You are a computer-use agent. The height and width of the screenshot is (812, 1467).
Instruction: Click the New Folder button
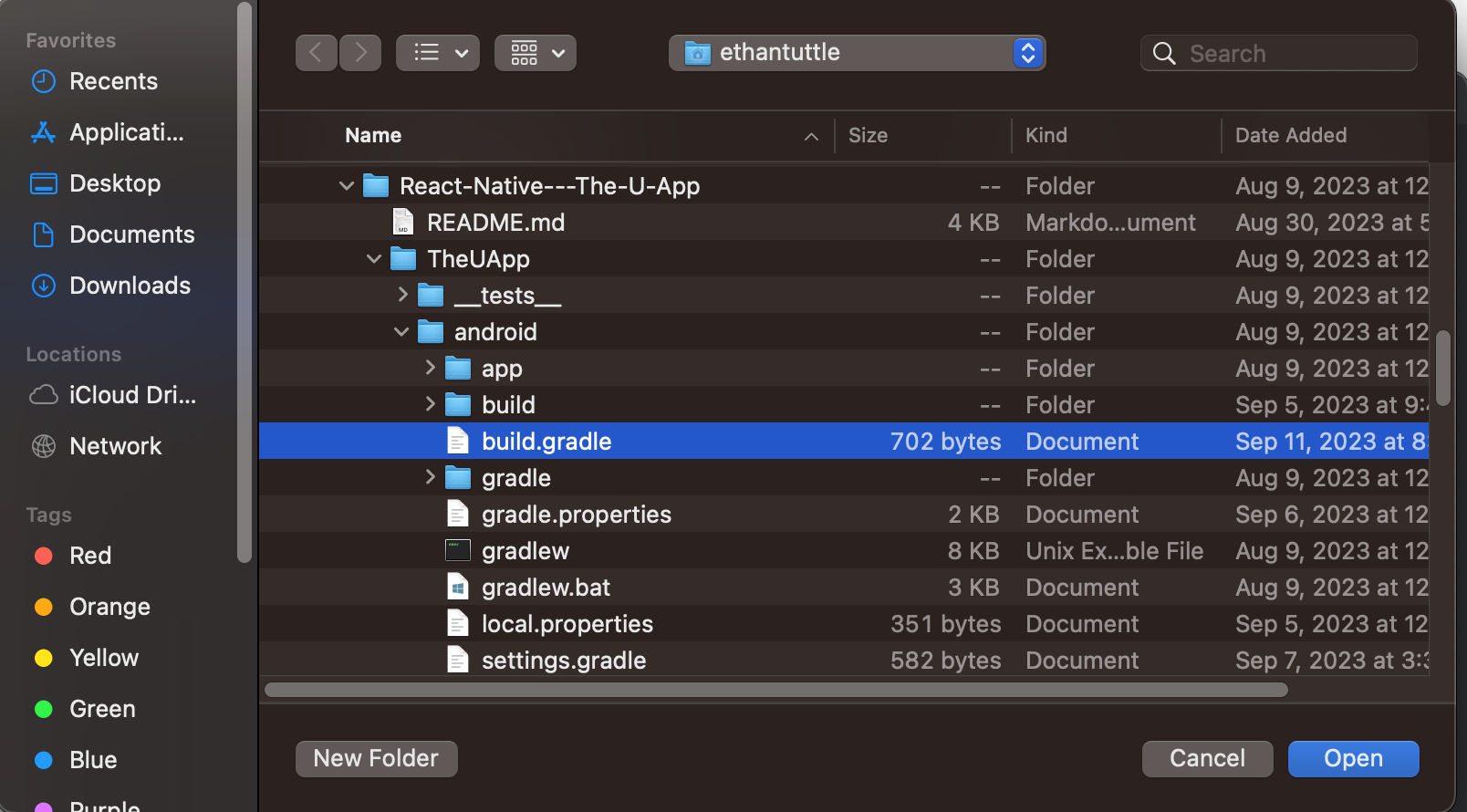(376, 758)
